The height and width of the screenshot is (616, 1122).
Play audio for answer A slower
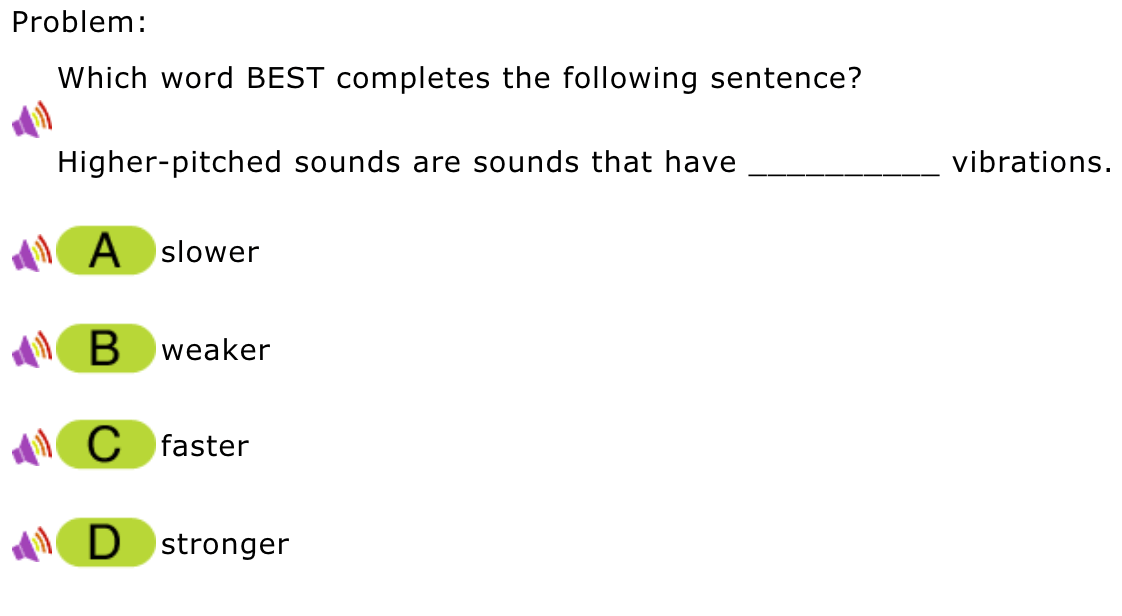(32, 253)
